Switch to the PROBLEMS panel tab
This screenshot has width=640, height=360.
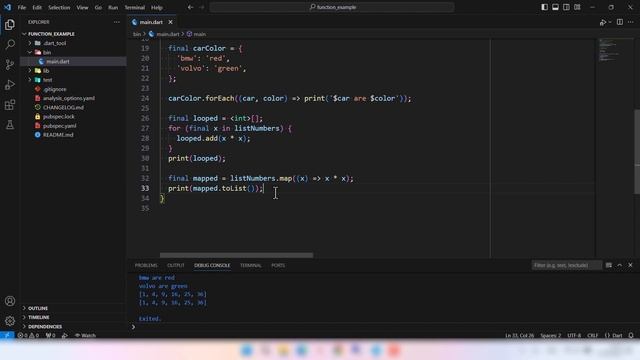click(146, 265)
